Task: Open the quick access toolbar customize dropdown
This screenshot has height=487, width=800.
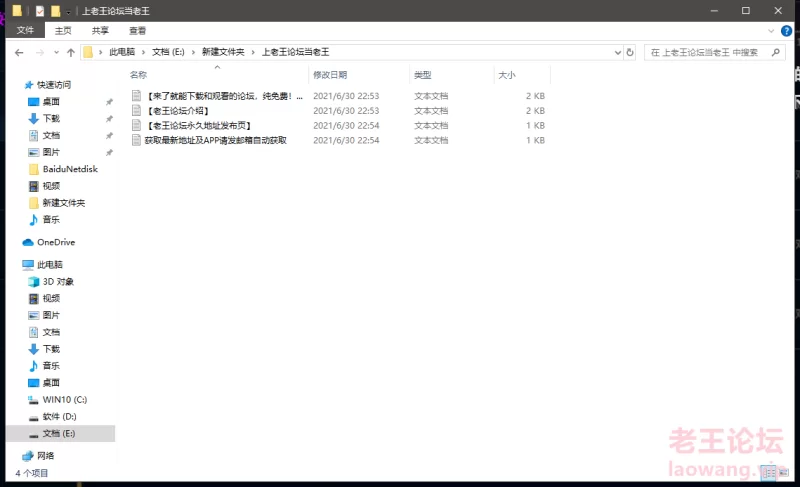Action: 68,11
